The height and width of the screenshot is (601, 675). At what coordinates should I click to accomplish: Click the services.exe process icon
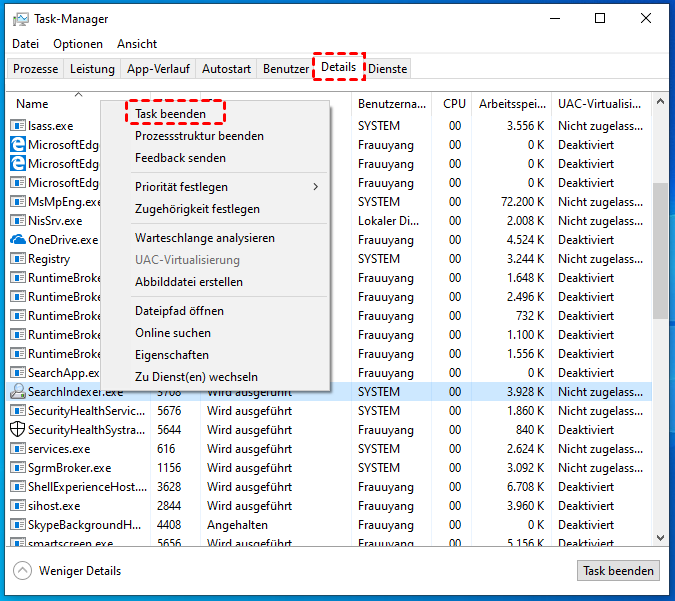[18, 449]
